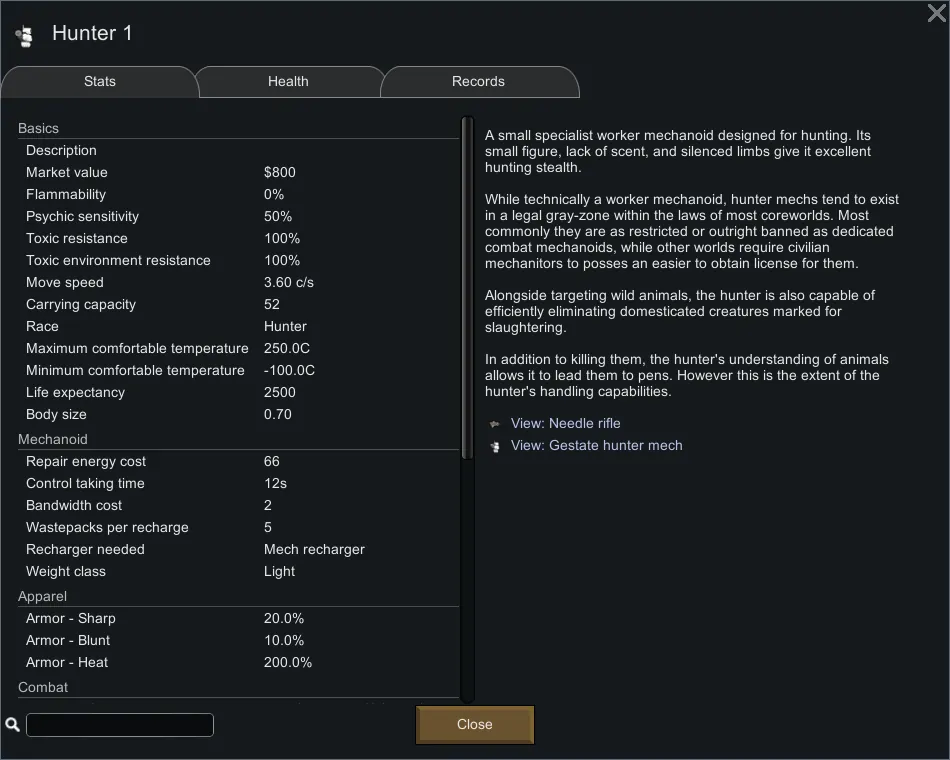Select the Move speed stat row
Viewport: 950px width, 760px height.
240,283
